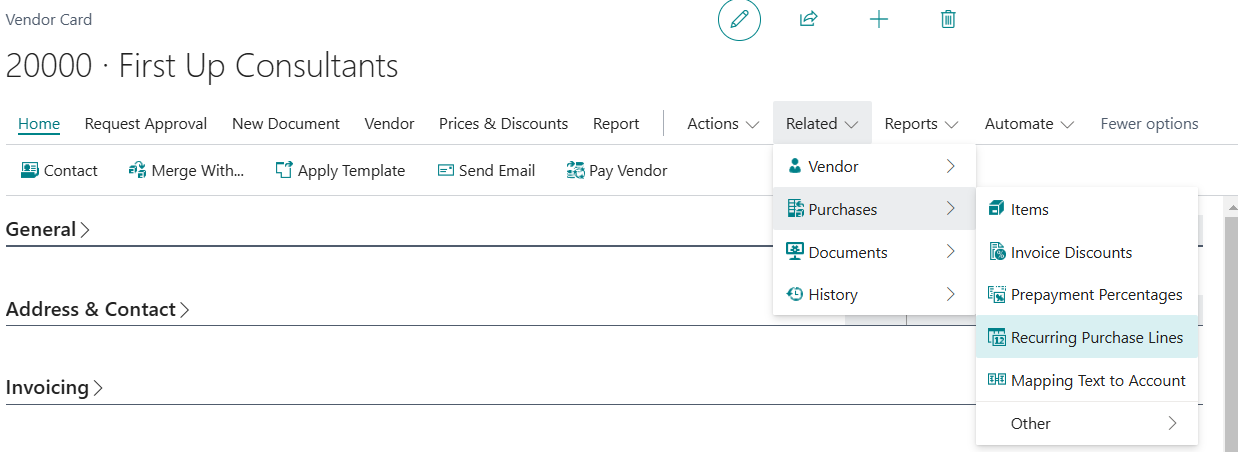The image size is (1238, 452).
Task: Expand the Address & Contact section
Action: 98,309
